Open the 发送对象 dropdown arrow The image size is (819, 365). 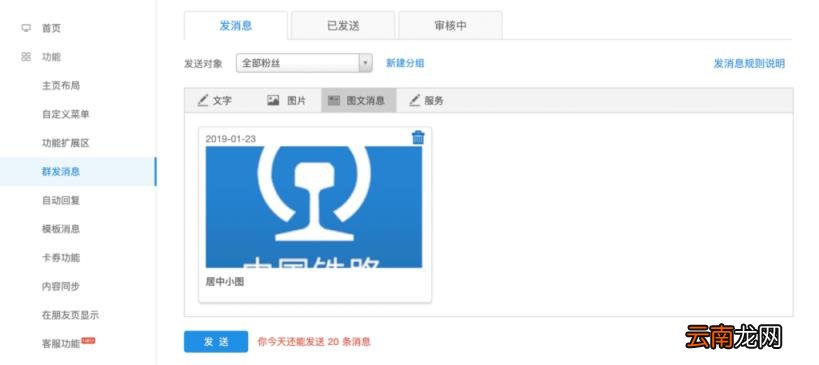[x=365, y=63]
